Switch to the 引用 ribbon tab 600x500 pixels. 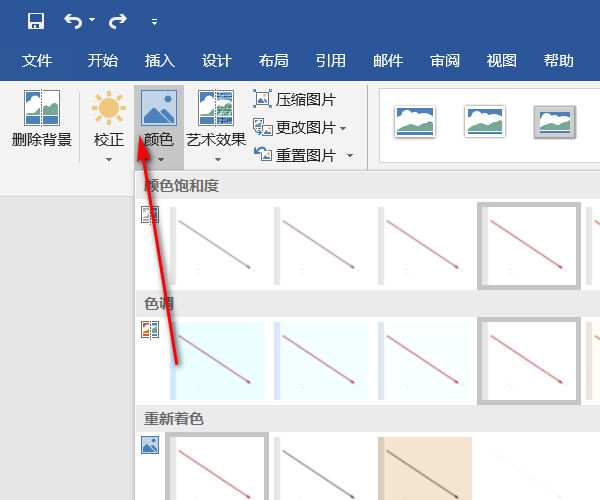[331, 60]
